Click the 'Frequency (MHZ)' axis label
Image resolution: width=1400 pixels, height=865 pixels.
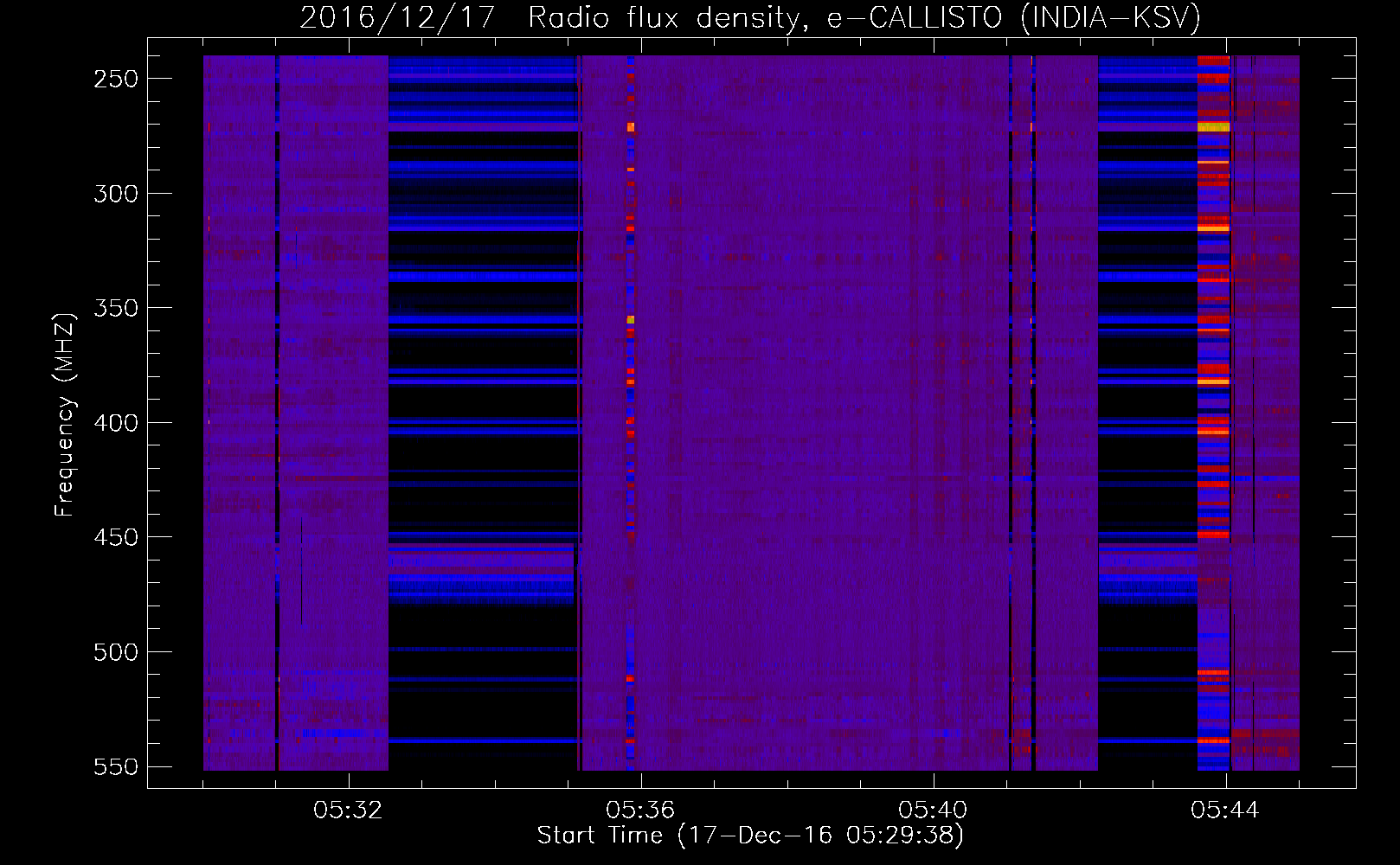tap(65, 414)
